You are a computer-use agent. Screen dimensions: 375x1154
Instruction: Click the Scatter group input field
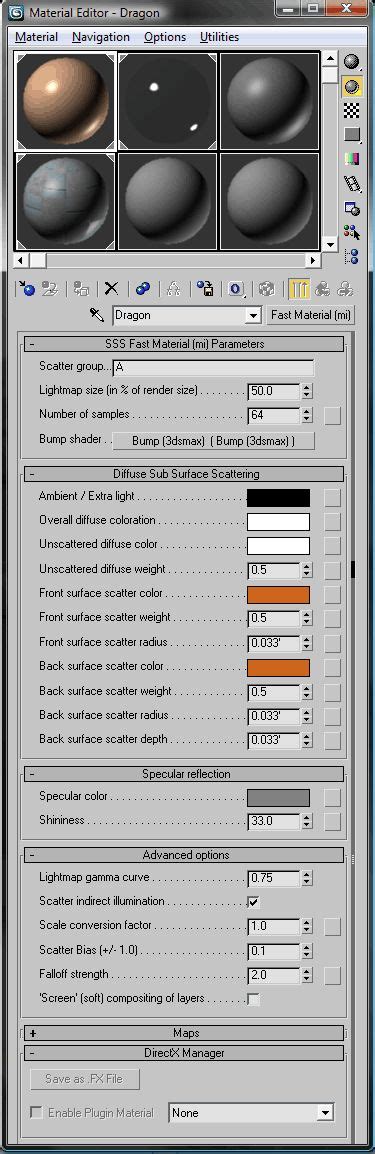[213, 367]
